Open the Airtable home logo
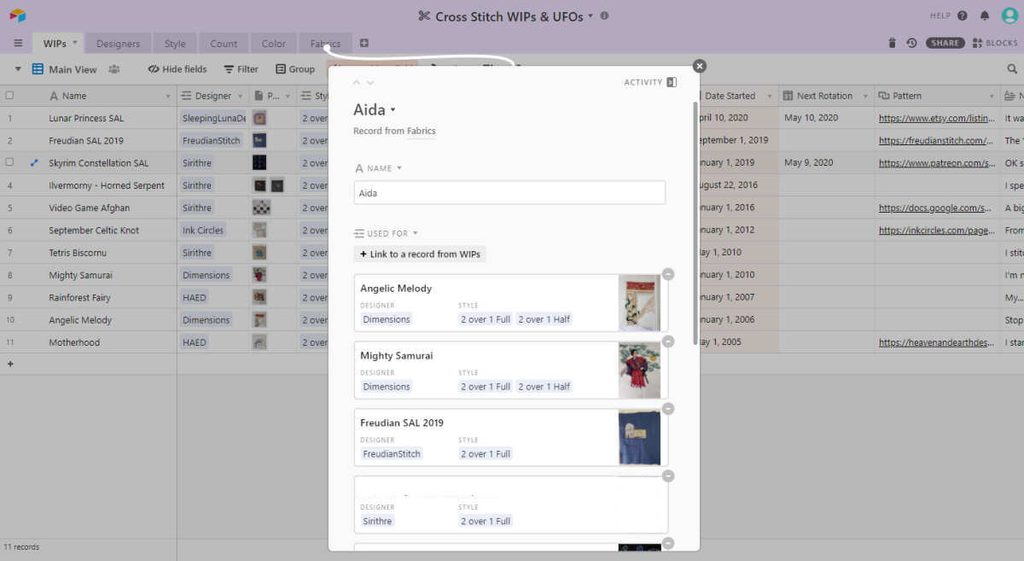 click(18, 15)
